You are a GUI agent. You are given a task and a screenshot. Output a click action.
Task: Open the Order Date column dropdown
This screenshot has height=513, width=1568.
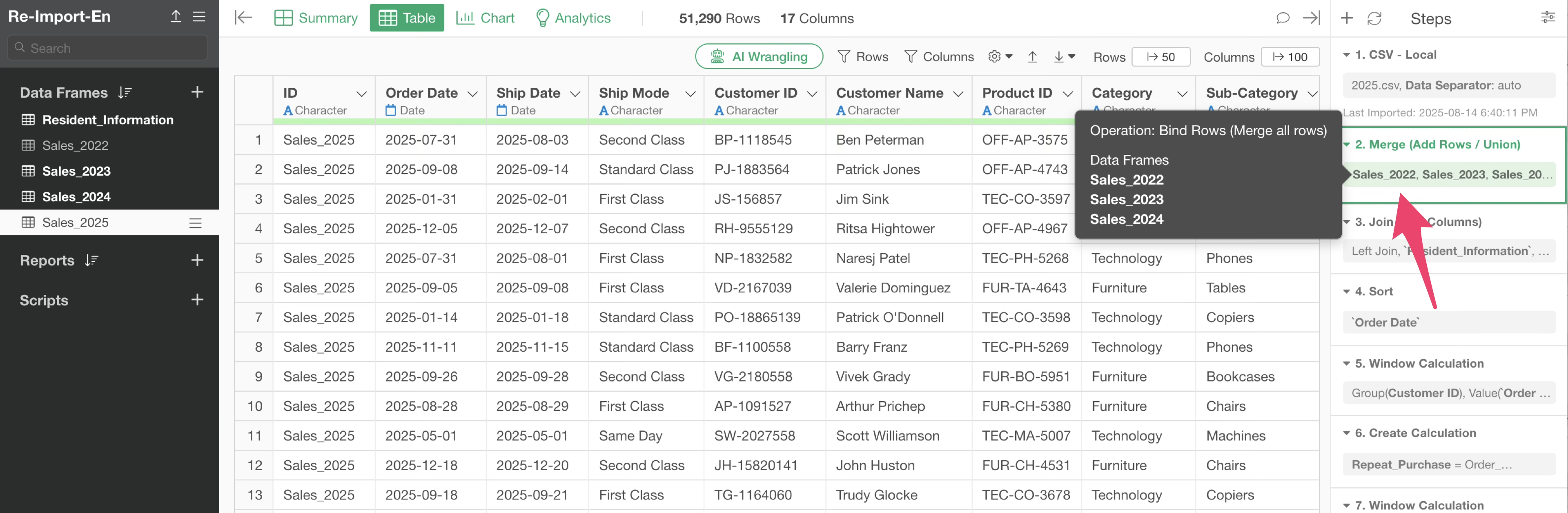pos(472,94)
